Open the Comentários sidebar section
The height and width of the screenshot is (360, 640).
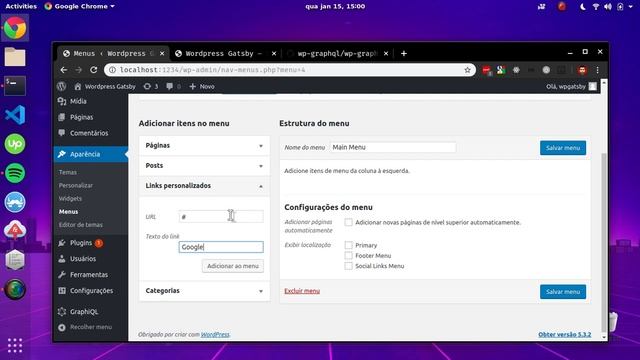89,133
